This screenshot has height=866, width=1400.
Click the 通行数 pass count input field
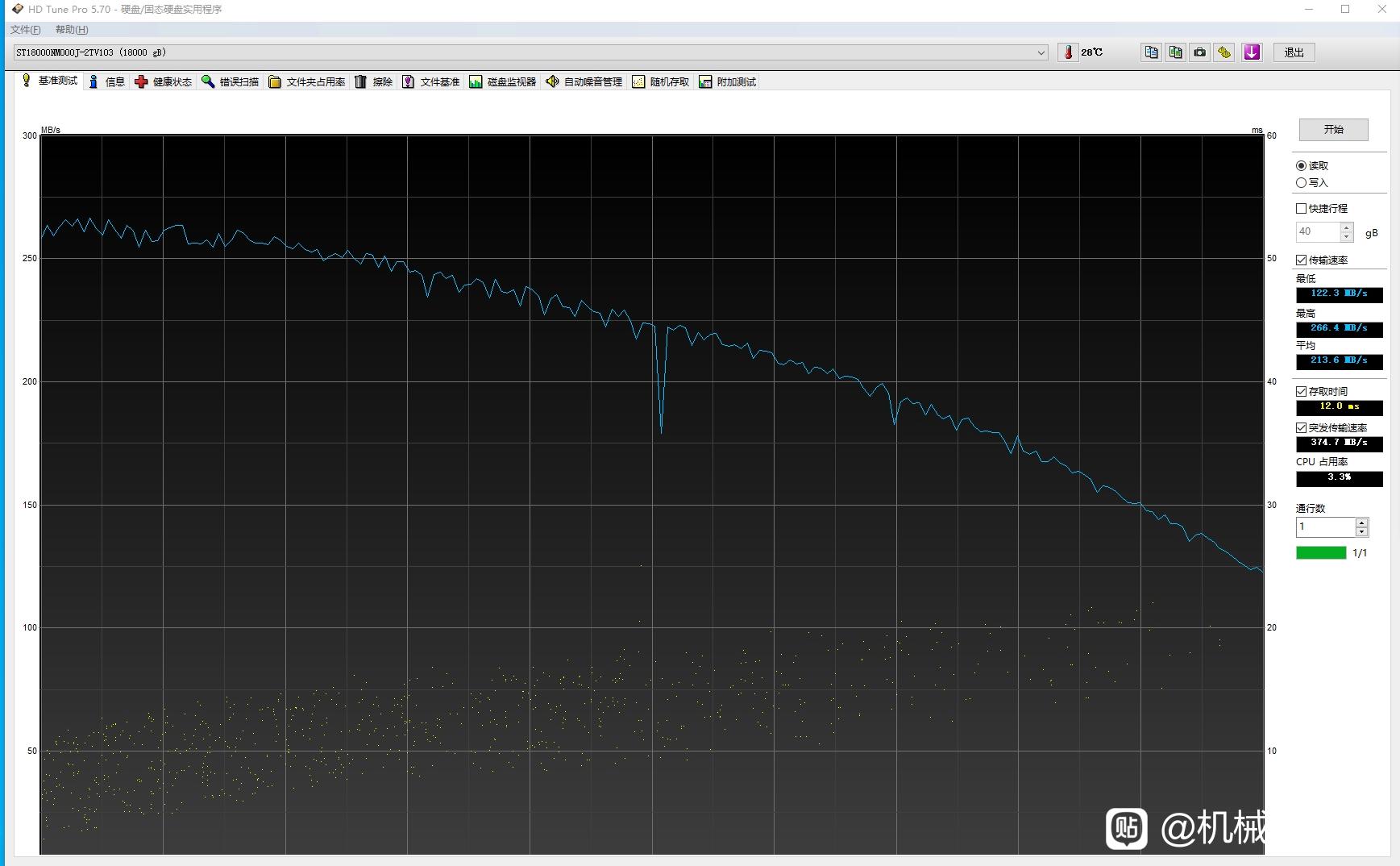click(x=1325, y=527)
